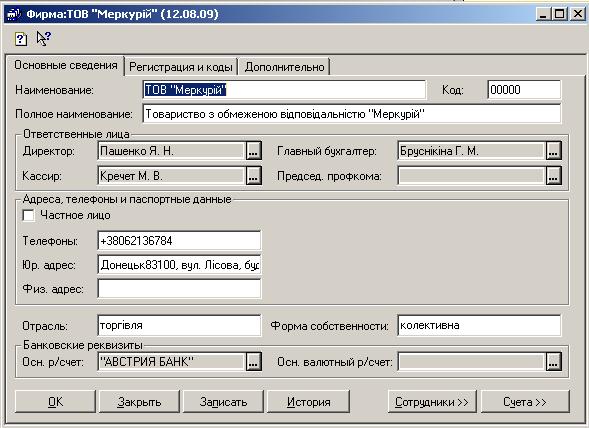Open the 1C window system menu icon
The height and width of the screenshot is (428, 589).
click(14, 14)
